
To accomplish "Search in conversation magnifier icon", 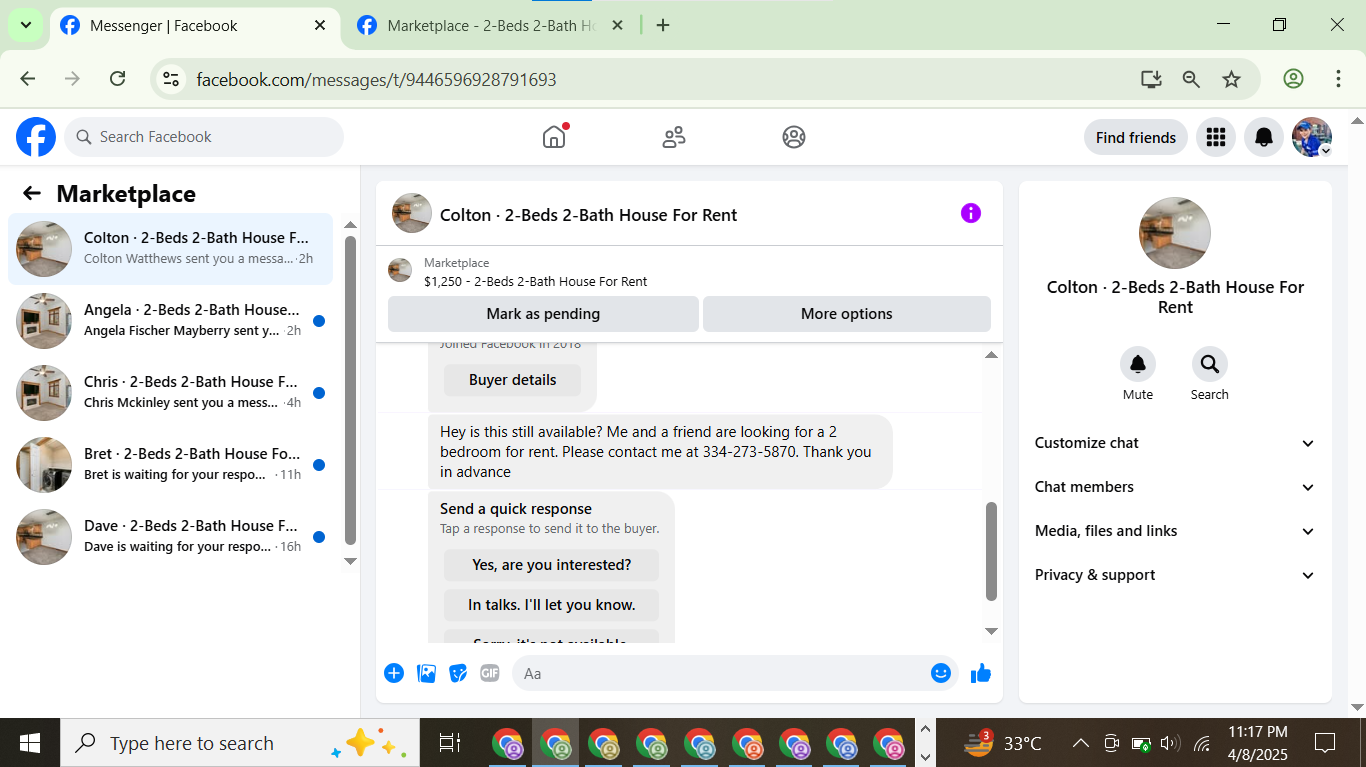I will click(x=1210, y=364).
